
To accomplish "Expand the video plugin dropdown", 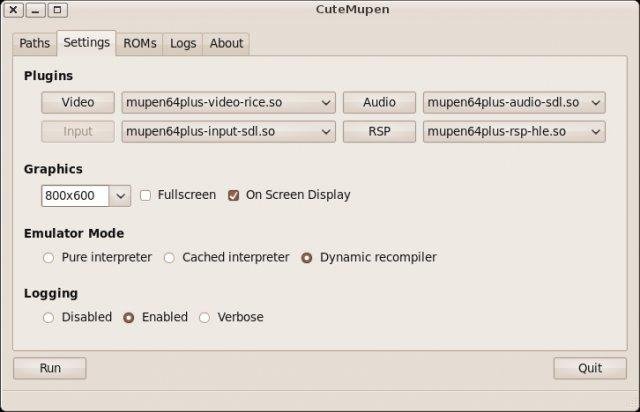I will click(x=228, y=102).
